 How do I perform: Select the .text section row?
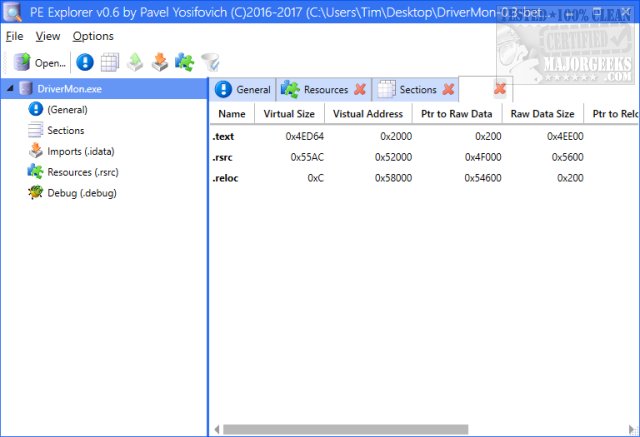(424, 136)
